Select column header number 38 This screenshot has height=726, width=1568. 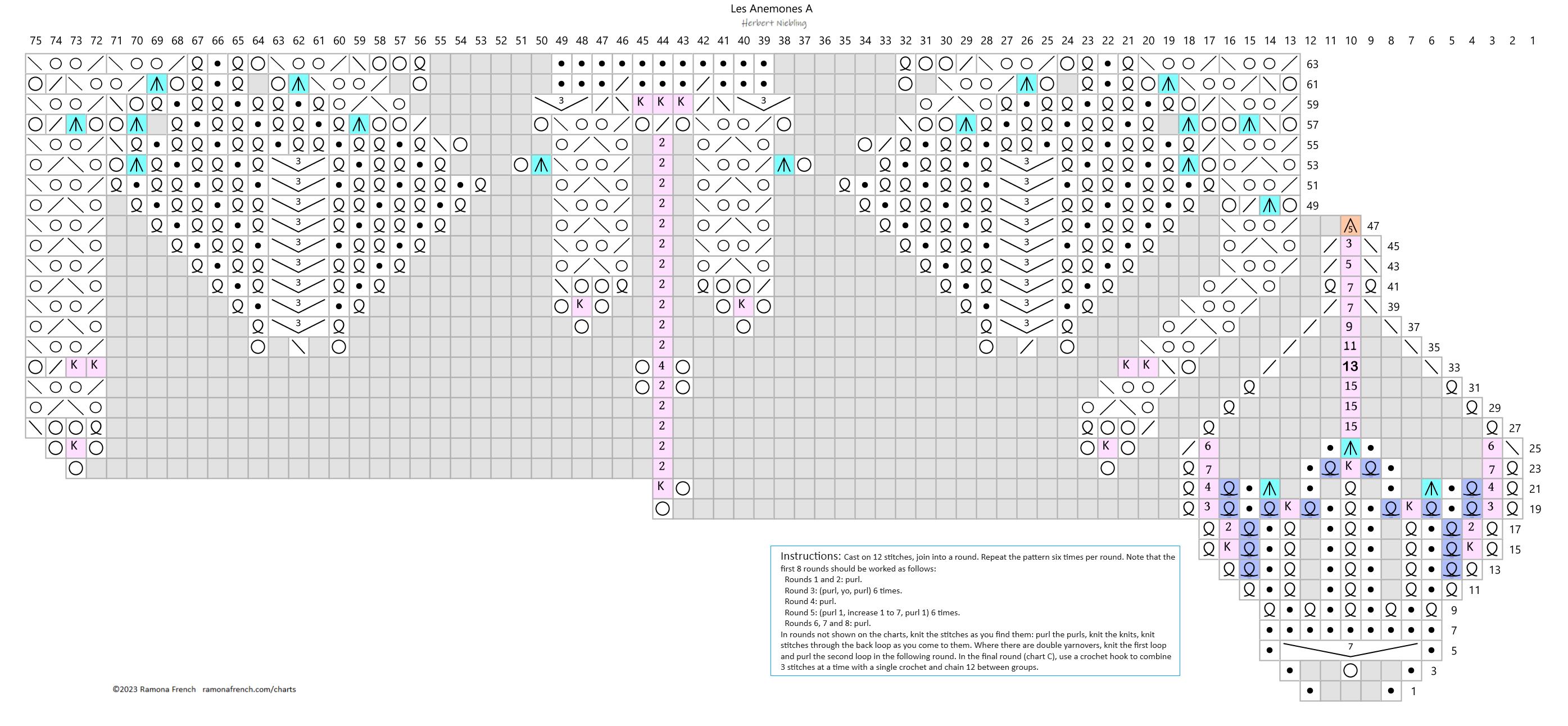784,41
